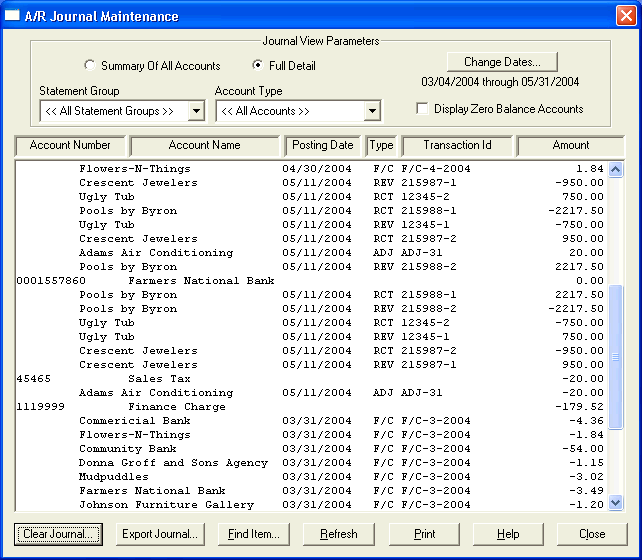Click the window icon in title bar

point(12,15)
